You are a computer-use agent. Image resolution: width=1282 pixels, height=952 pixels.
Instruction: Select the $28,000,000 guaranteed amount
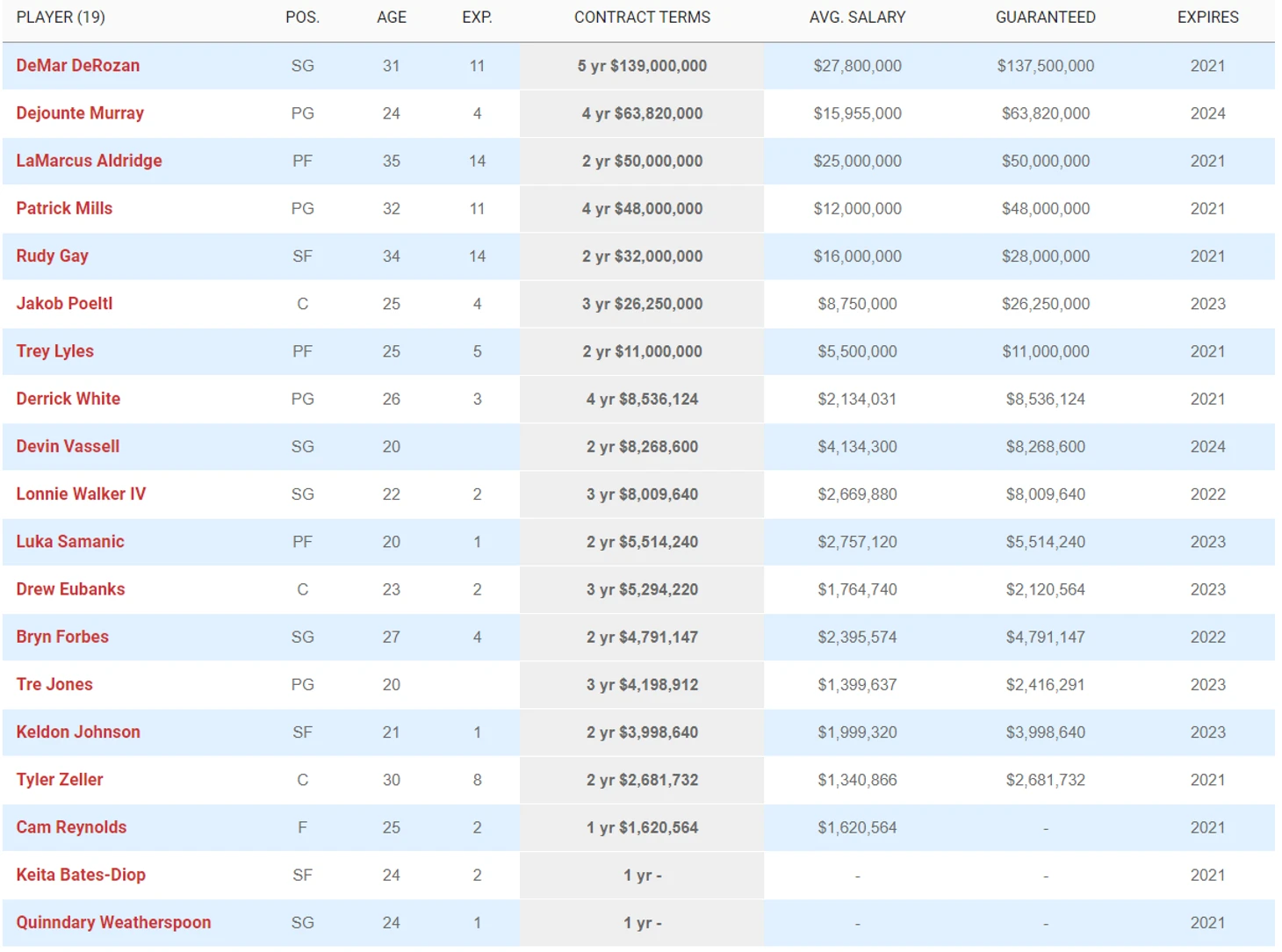[1045, 256]
